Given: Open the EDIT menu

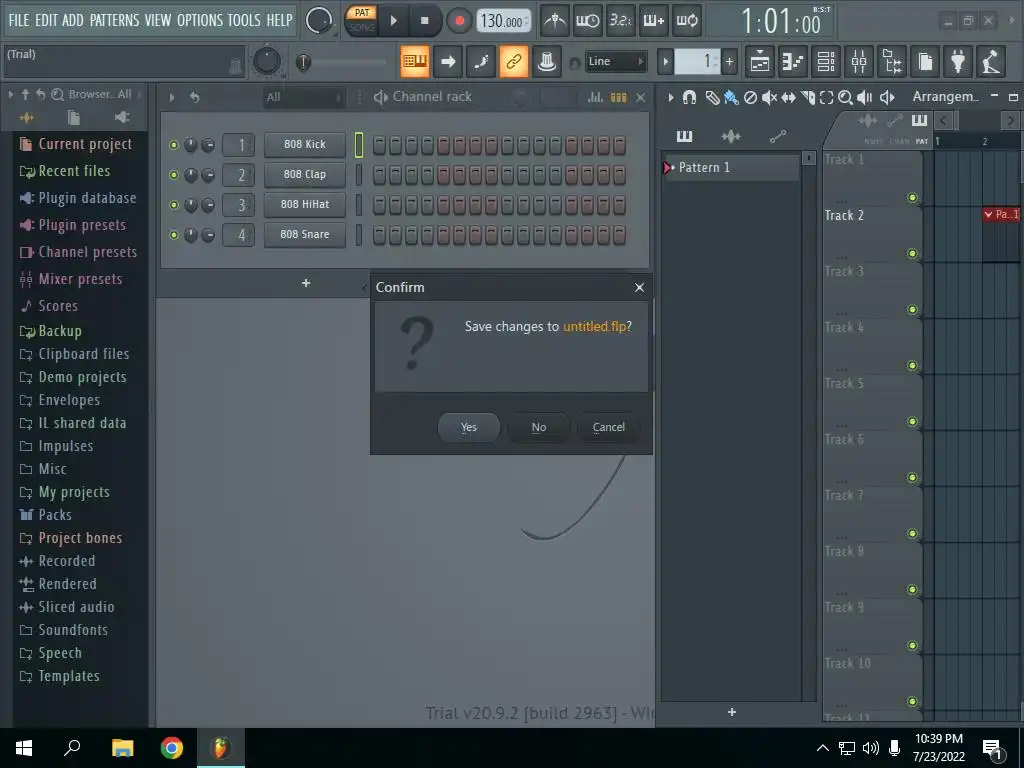Looking at the screenshot, I should 46,20.
